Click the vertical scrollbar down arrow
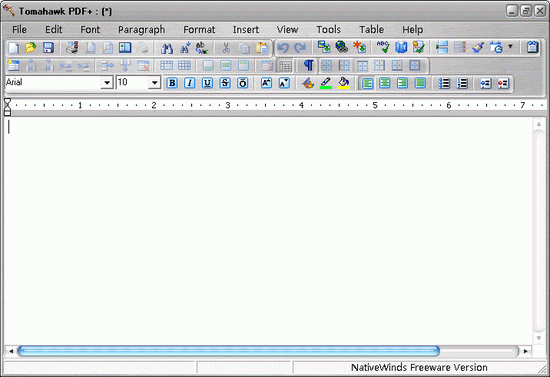The height and width of the screenshot is (377, 550). pyautogui.click(x=539, y=338)
